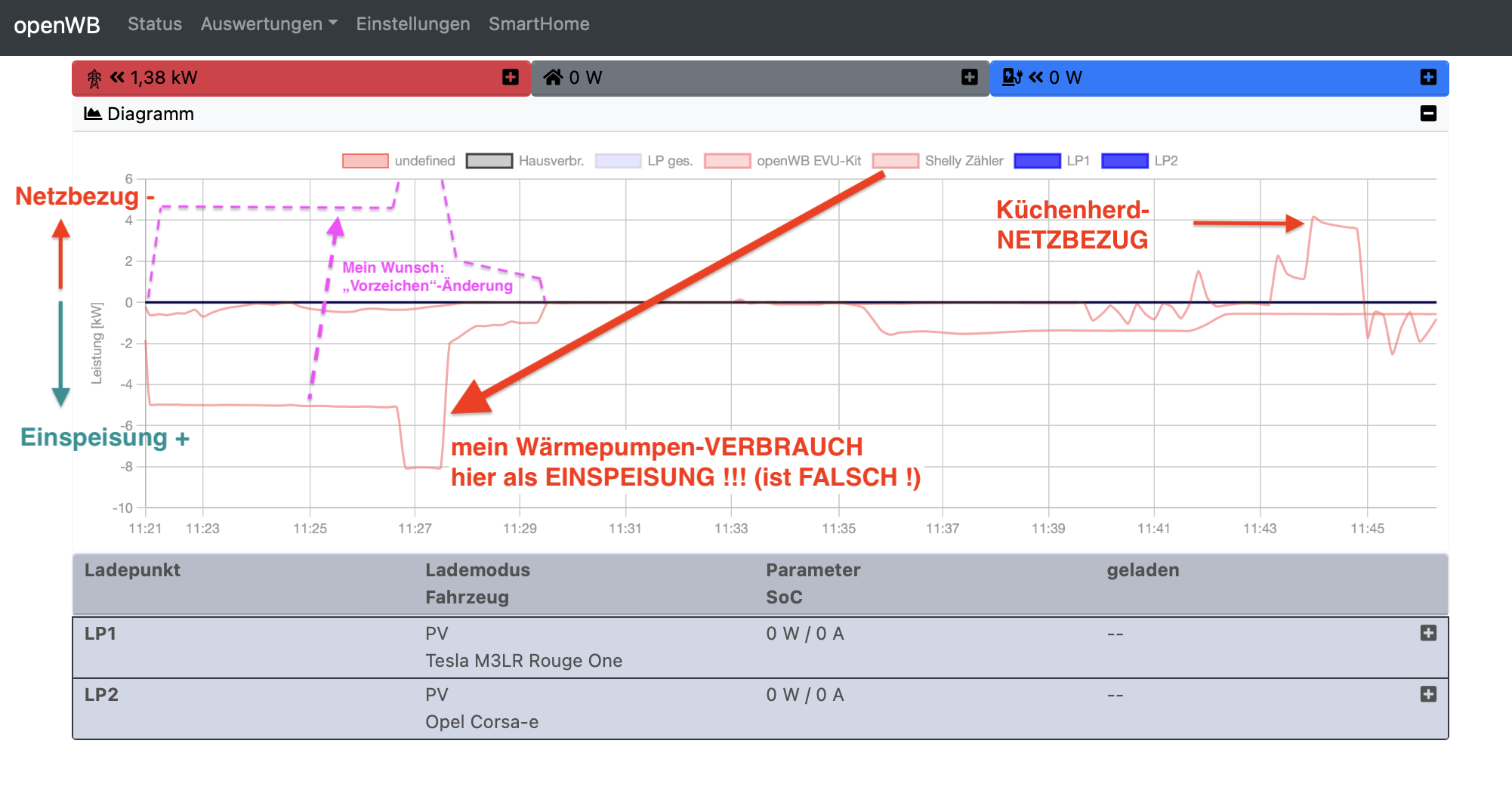Click the openWB logo in the navbar

click(57, 25)
